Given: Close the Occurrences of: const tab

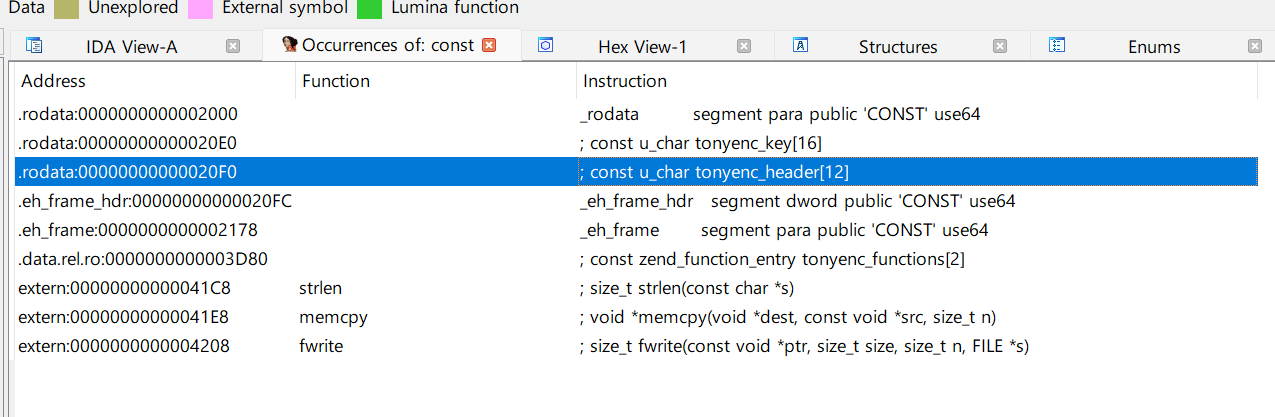Looking at the screenshot, I should [x=489, y=45].
